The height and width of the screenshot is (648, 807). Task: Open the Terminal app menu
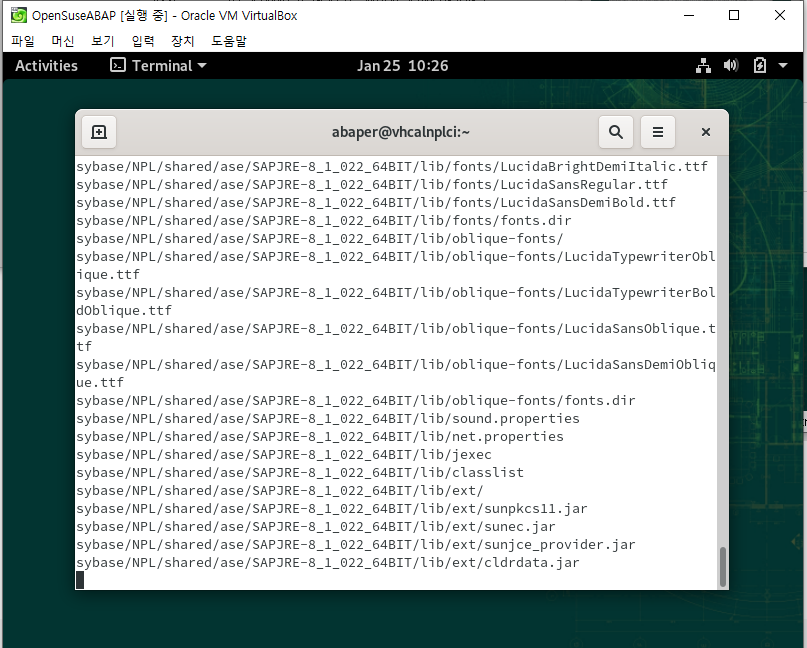[159, 66]
